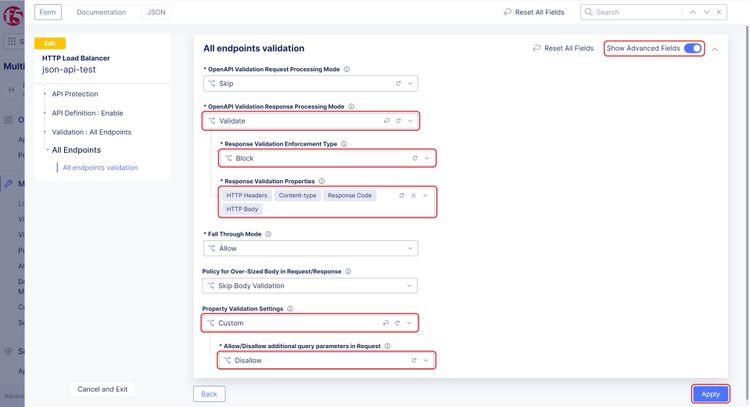Go to the previous search result using the up arrow
The height and width of the screenshot is (407, 750).
692,12
